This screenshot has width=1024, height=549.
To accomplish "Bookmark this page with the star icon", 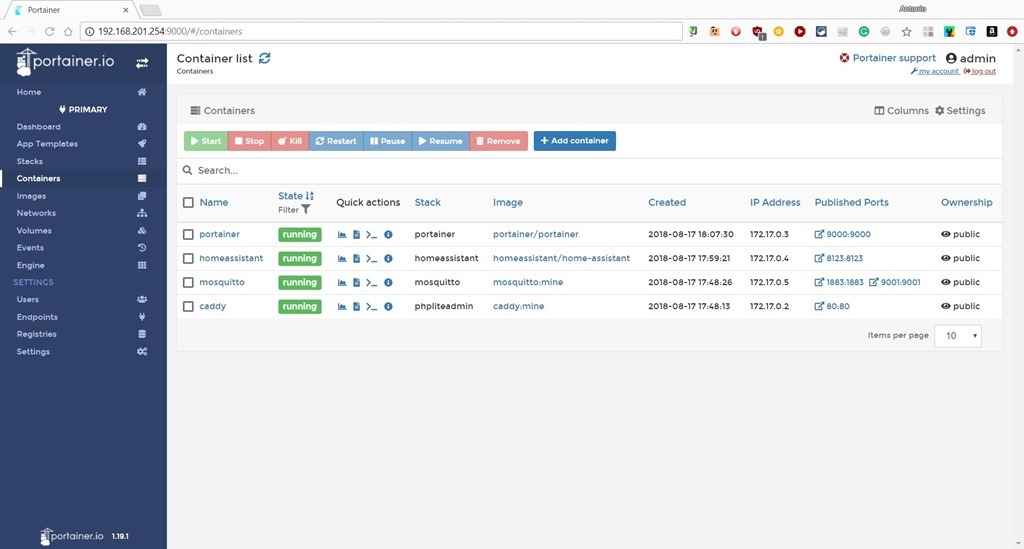I will tap(906, 32).
